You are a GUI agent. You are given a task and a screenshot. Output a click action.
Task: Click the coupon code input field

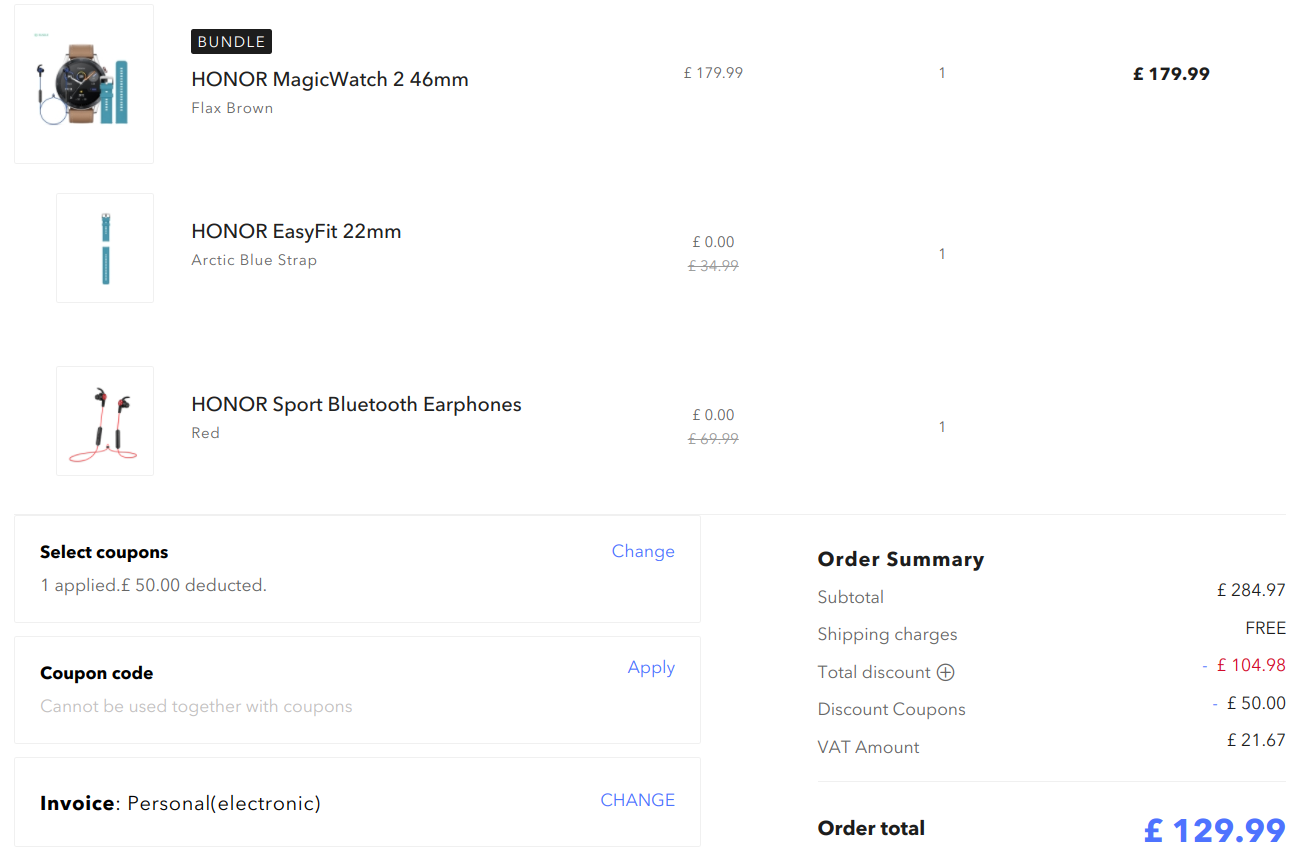tap(300, 706)
